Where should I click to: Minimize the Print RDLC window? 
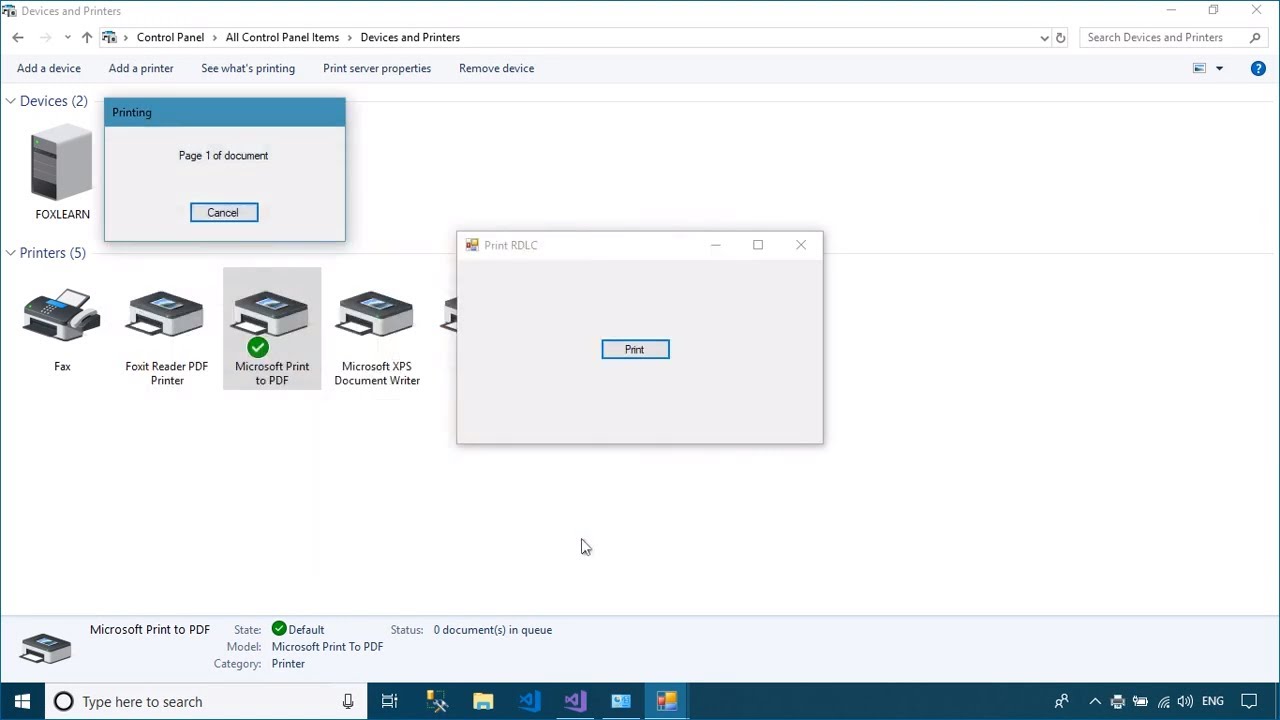point(715,245)
